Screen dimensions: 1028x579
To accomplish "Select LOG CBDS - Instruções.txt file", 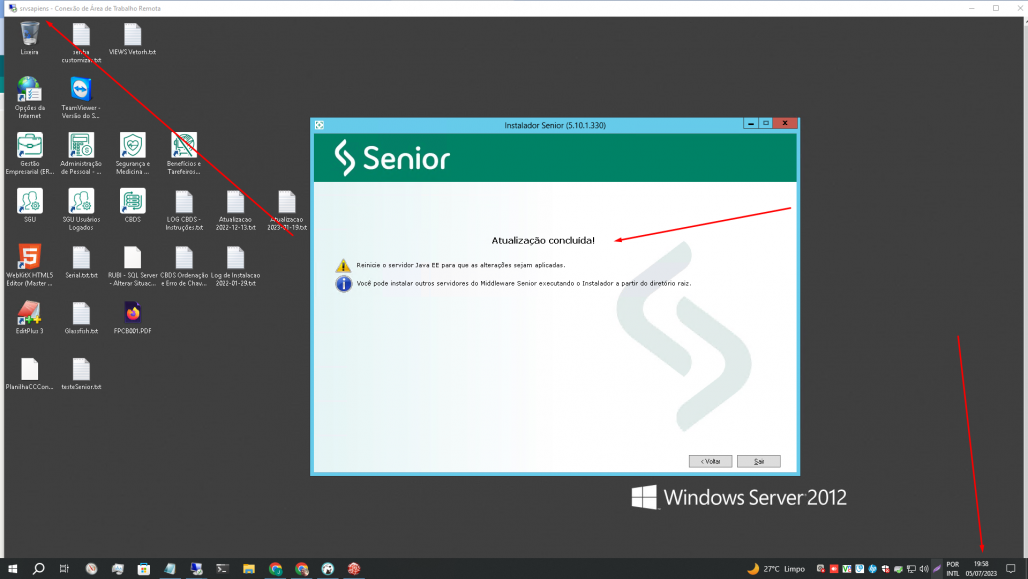I will coord(184,210).
